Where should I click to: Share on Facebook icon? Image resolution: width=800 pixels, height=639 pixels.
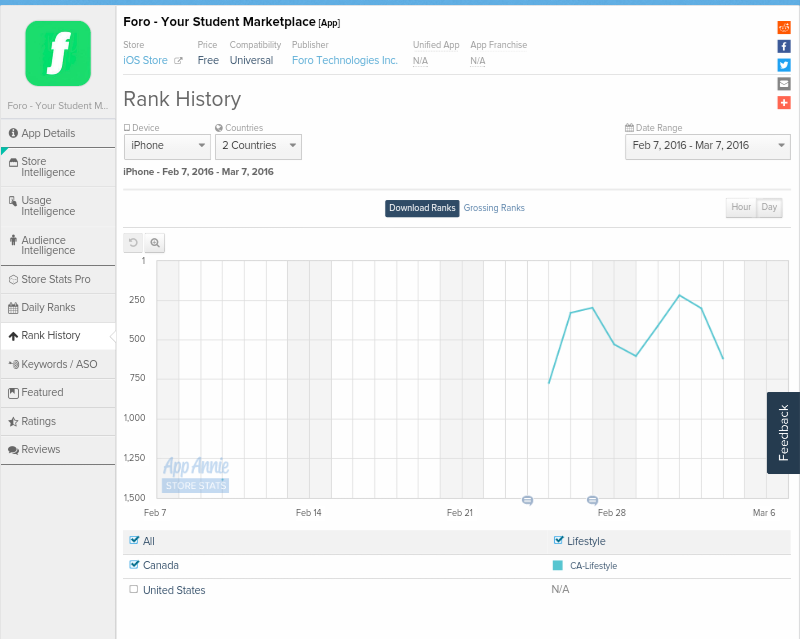(784, 46)
